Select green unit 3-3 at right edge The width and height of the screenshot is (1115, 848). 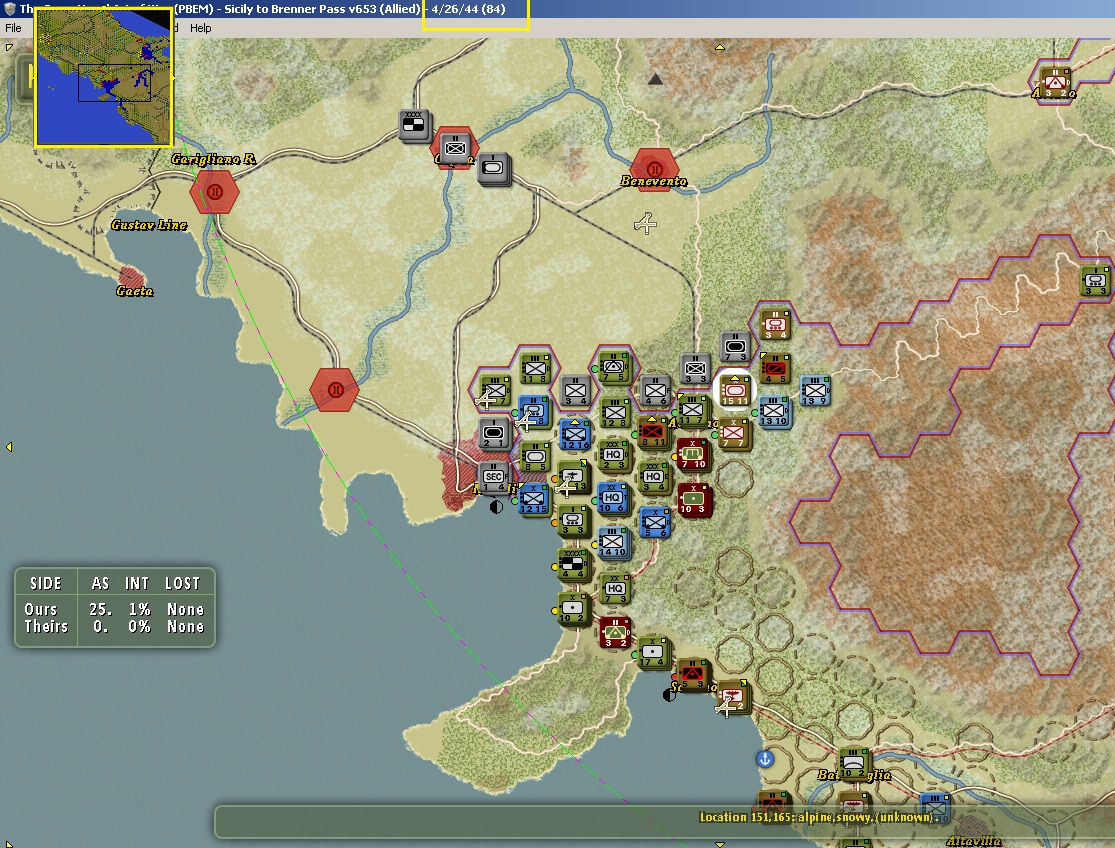coord(1096,281)
